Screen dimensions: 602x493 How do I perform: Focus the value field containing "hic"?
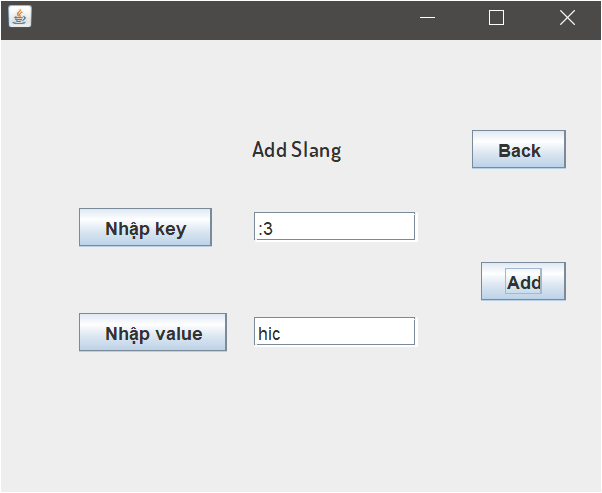(334, 332)
